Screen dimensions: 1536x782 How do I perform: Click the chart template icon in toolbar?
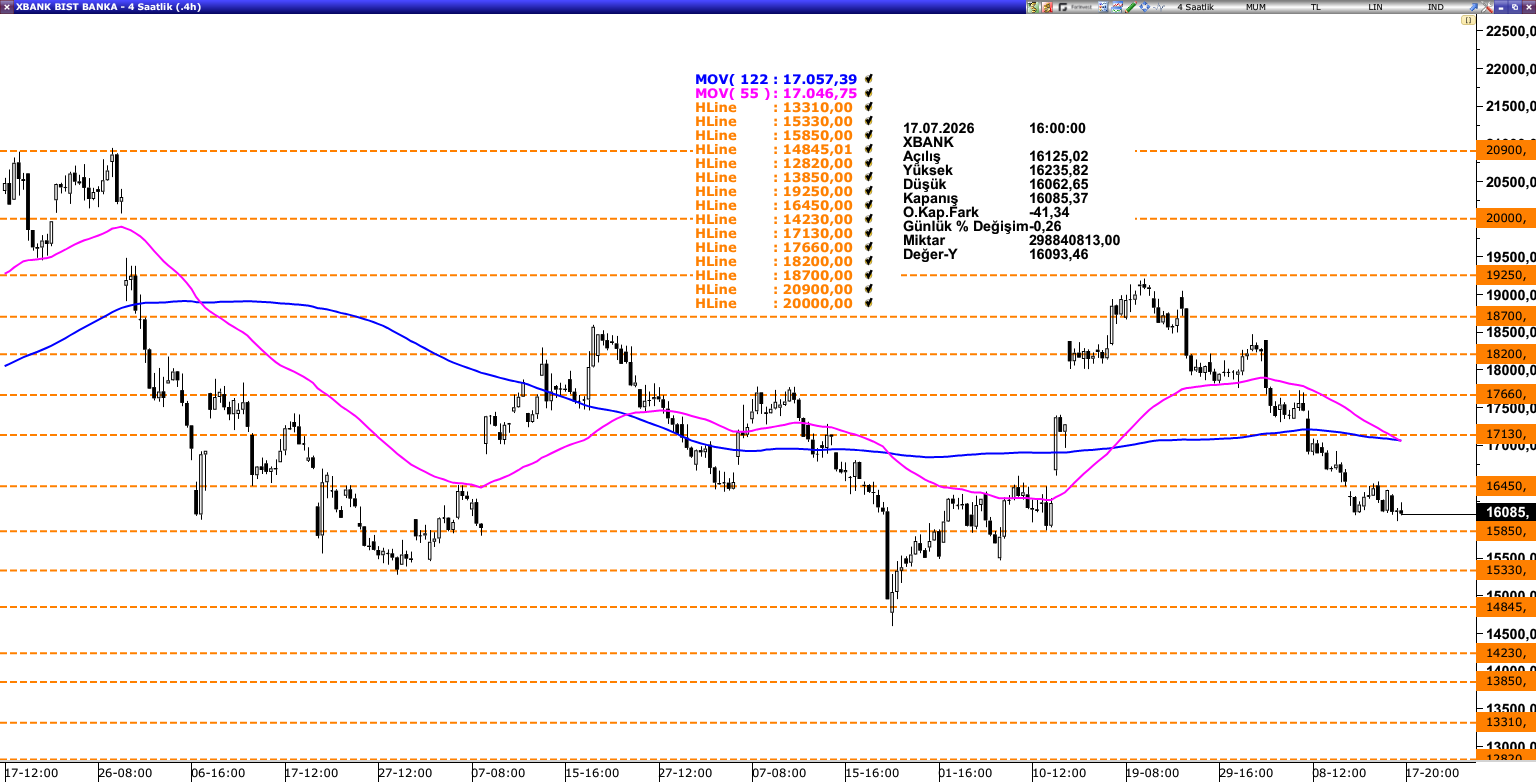[x=1117, y=7]
